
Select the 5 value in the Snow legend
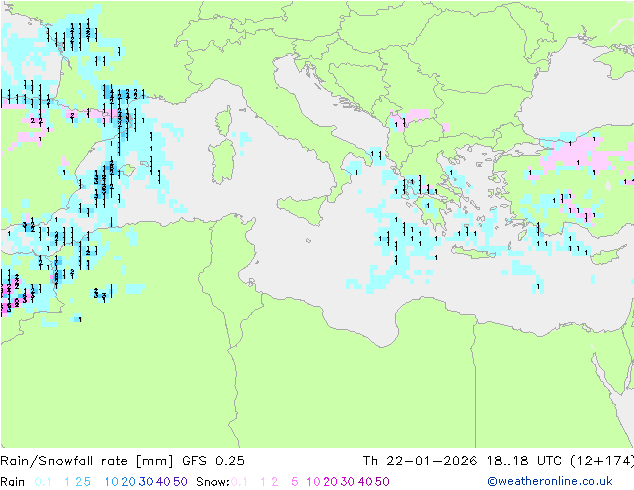tap(295, 482)
